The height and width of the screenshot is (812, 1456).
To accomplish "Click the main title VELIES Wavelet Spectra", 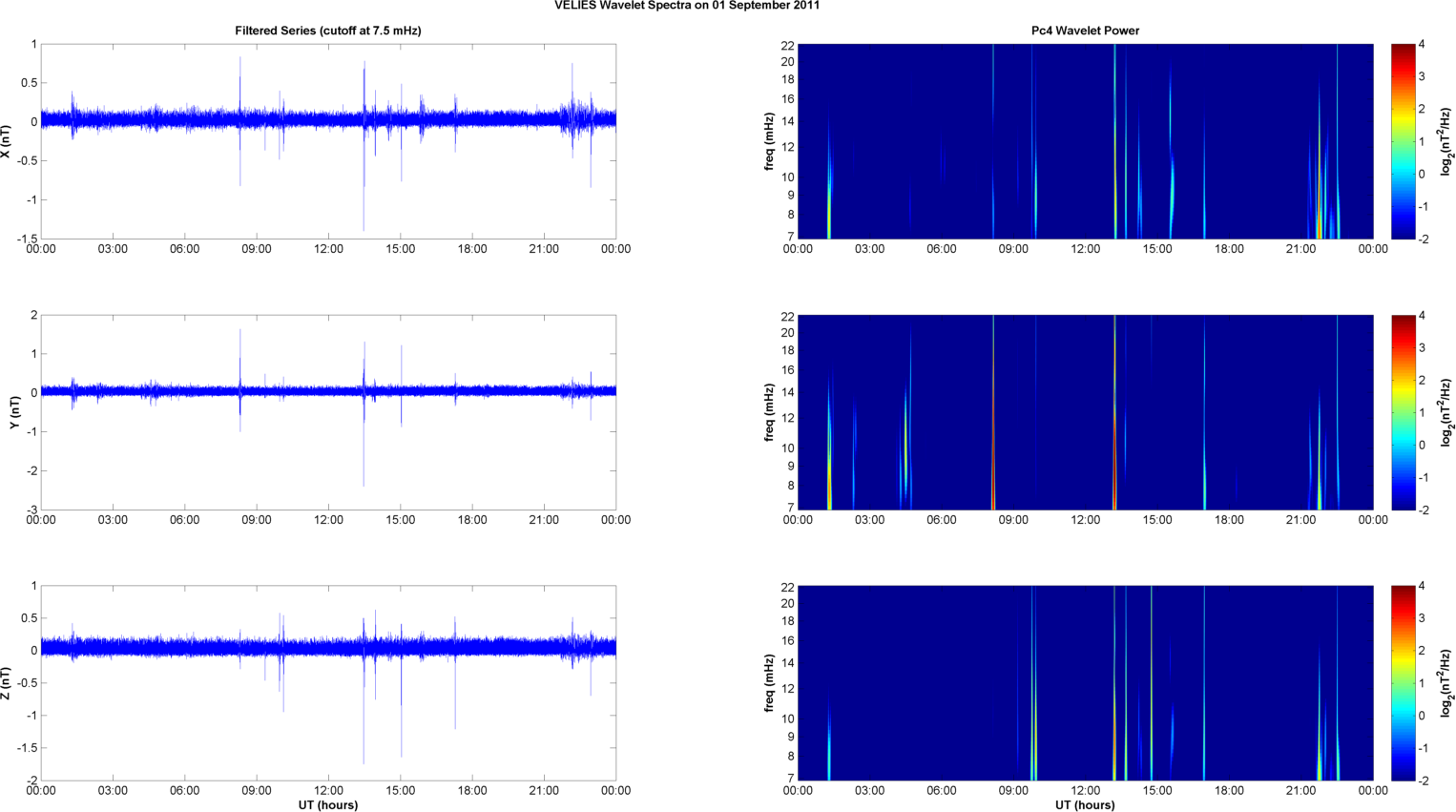I will (687, 6).
